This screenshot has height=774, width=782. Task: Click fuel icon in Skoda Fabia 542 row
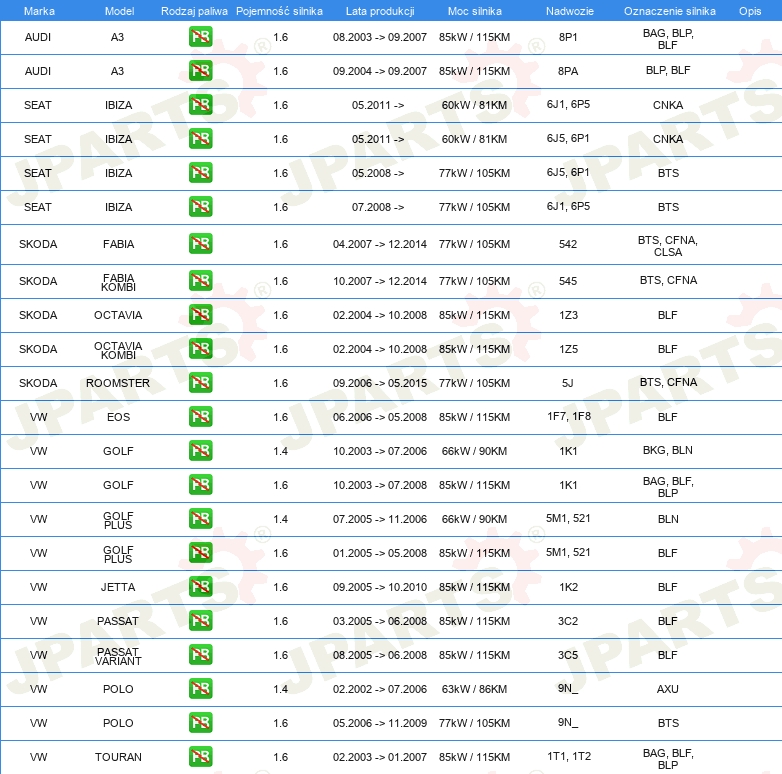coord(200,244)
